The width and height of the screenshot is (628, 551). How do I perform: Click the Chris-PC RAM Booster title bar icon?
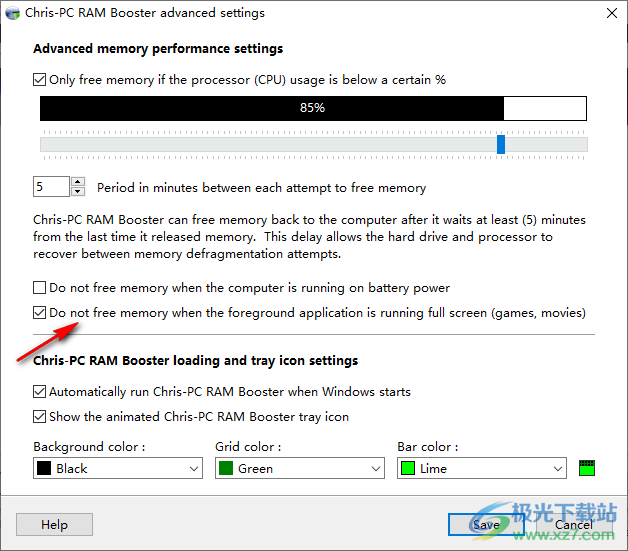click(x=12, y=13)
